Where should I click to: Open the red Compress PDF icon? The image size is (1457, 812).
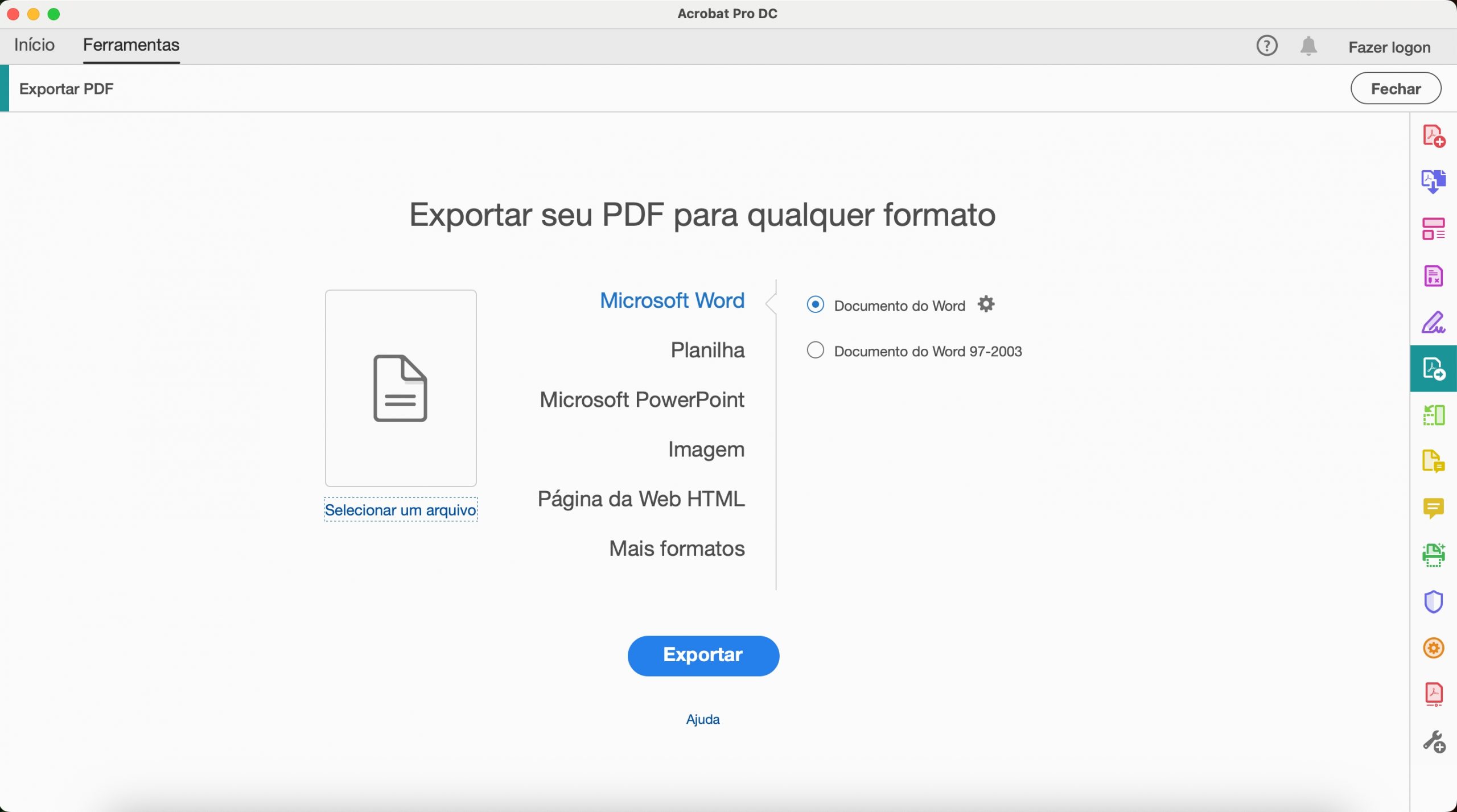(1434, 694)
